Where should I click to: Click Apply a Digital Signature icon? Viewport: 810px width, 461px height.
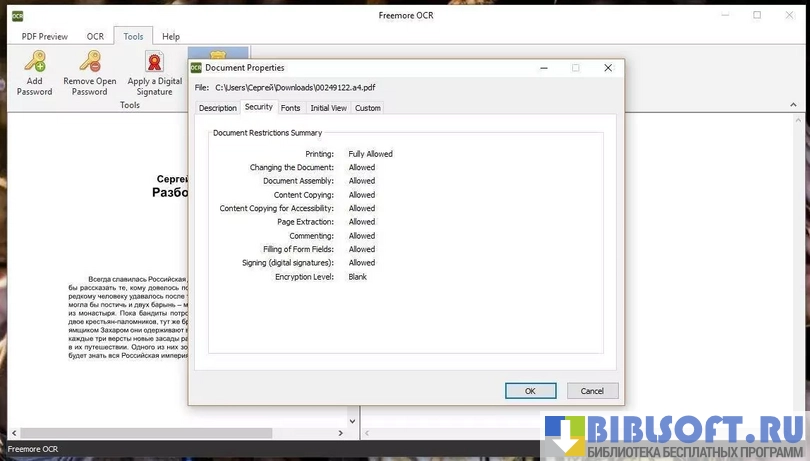(155, 63)
